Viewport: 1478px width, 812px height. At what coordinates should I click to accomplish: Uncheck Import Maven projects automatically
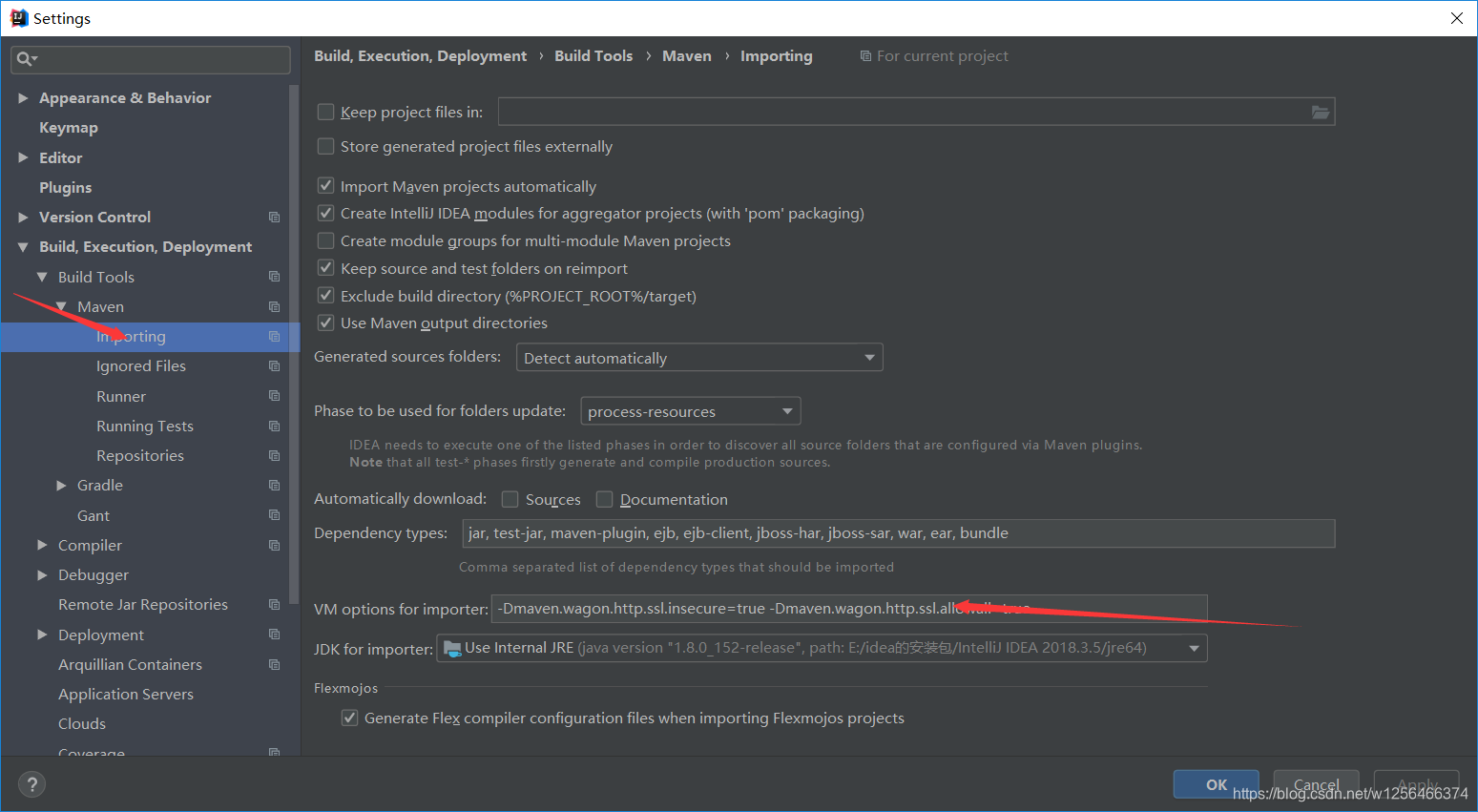325,186
